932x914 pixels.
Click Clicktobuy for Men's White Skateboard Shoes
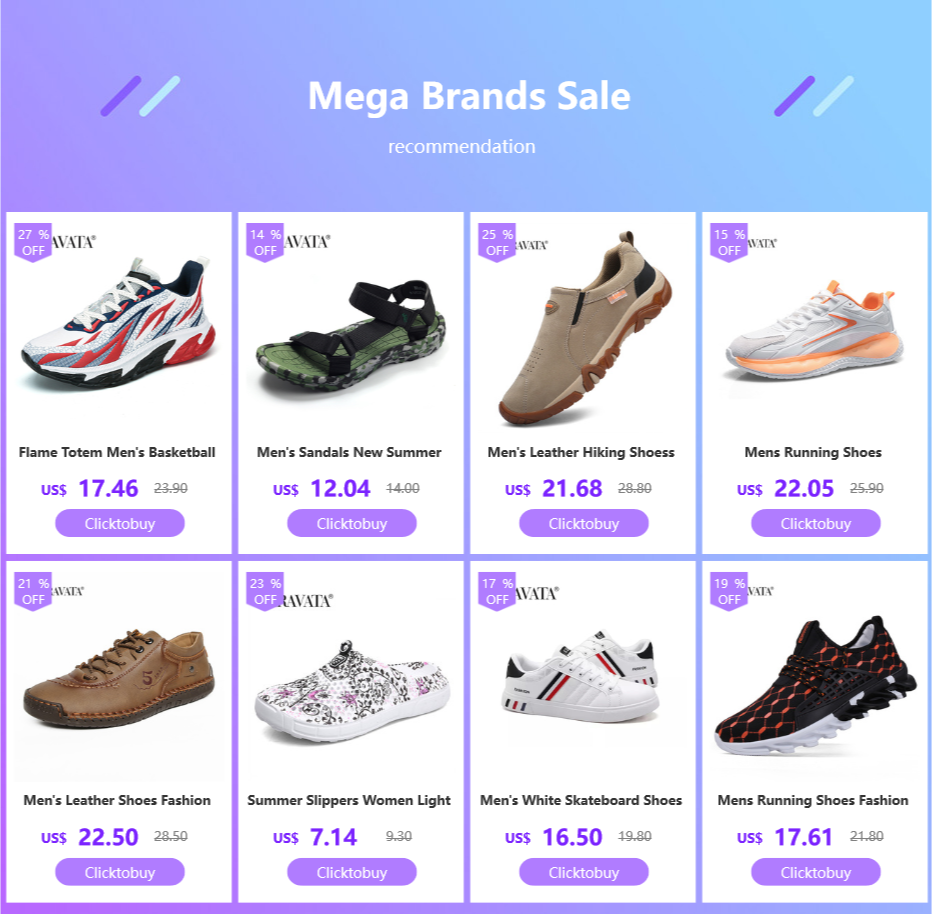pyautogui.click(x=584, y=872)
